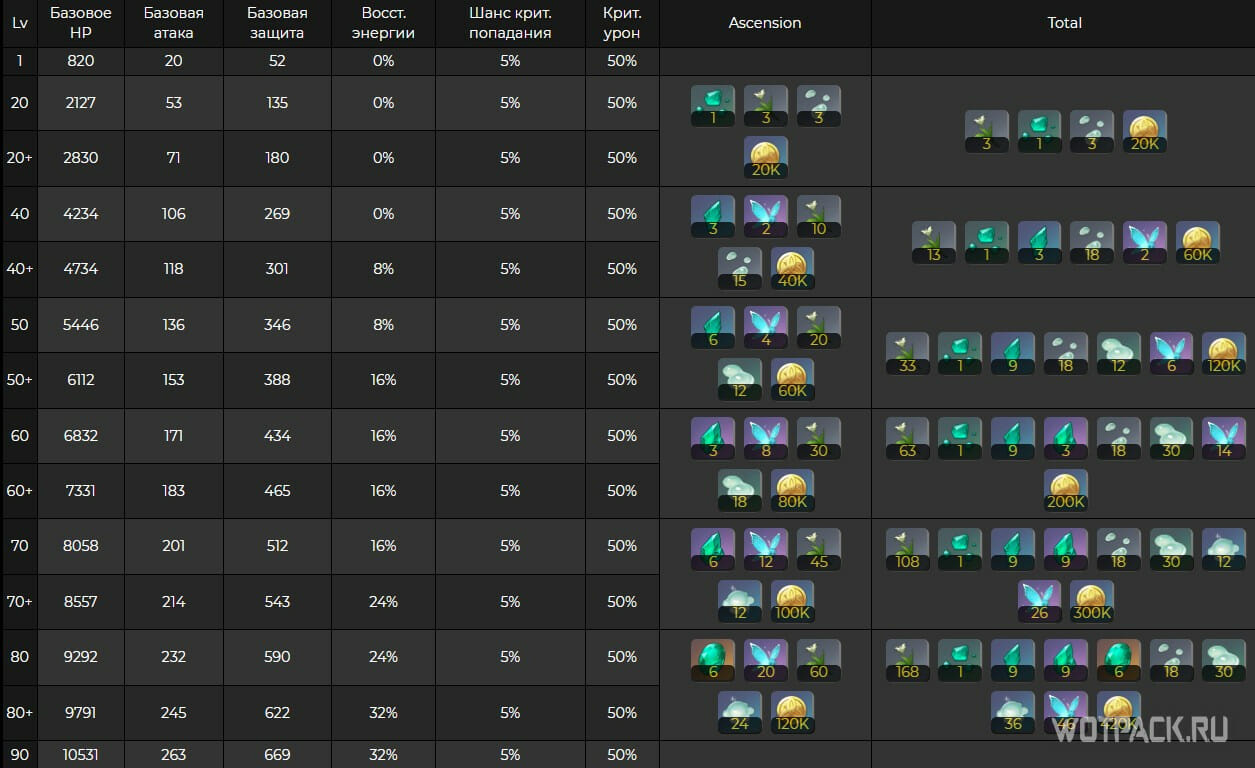1255x768 pixels.
Task: Select the flower icon labeled 45
Action: click(x=819, y=549)
